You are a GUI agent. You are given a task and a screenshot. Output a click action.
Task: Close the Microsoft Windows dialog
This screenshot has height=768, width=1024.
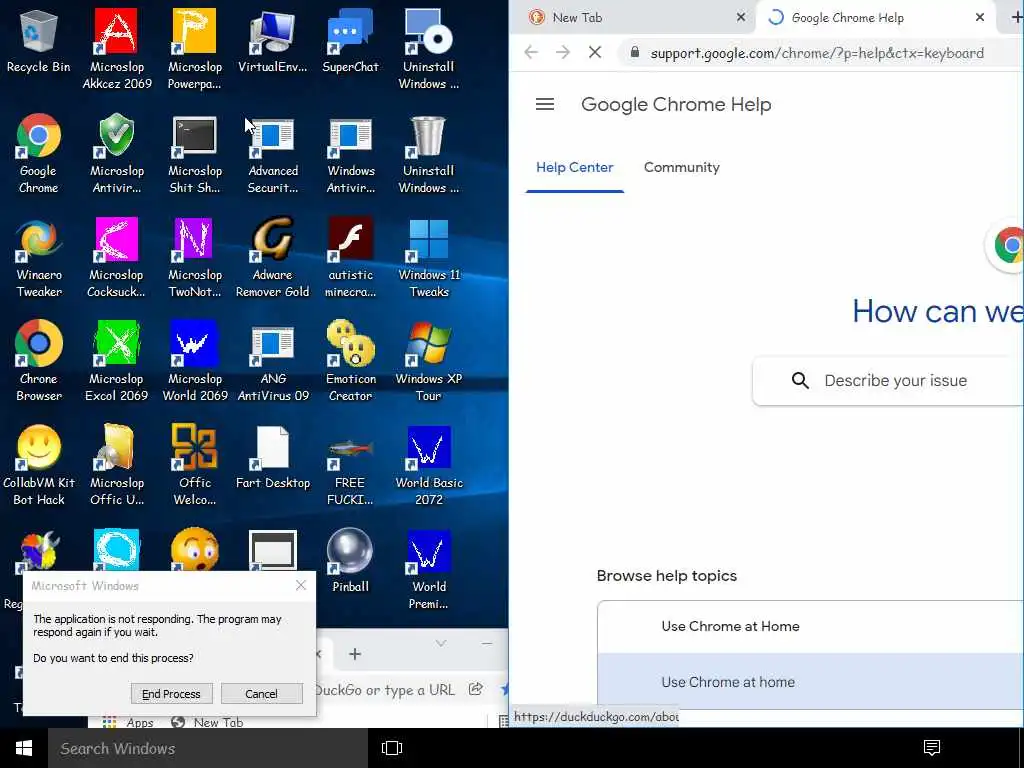click(300, 585)
